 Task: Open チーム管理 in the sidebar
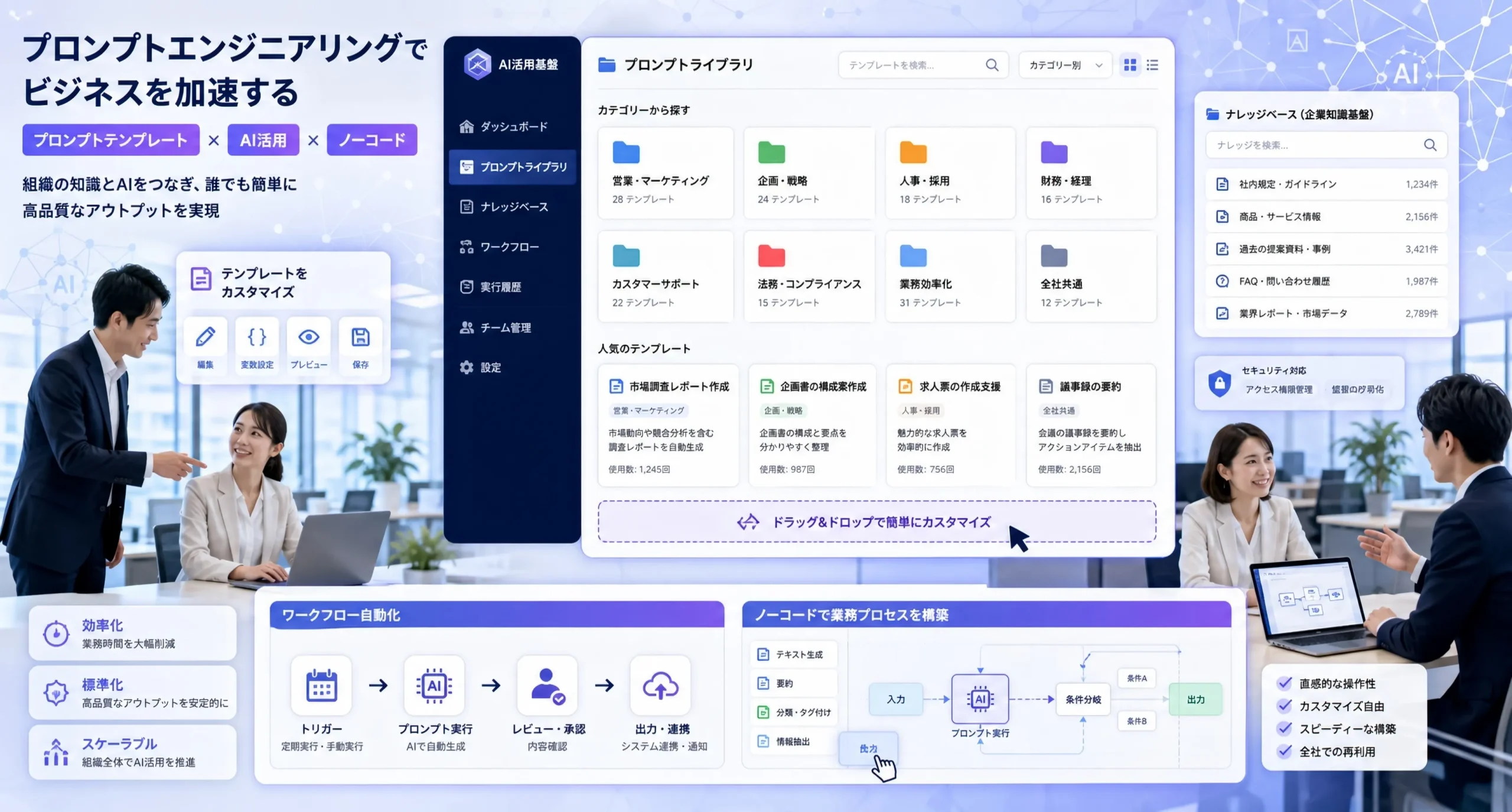(x=513, y=327)
